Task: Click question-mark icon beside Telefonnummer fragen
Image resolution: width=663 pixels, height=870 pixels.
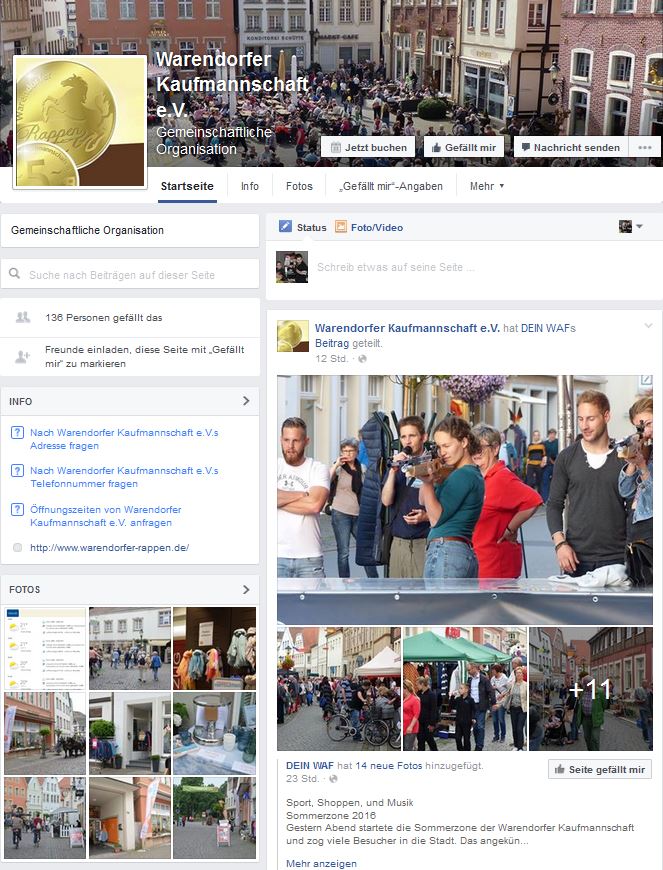Action: pyautogui.click(x=17, y=471)
